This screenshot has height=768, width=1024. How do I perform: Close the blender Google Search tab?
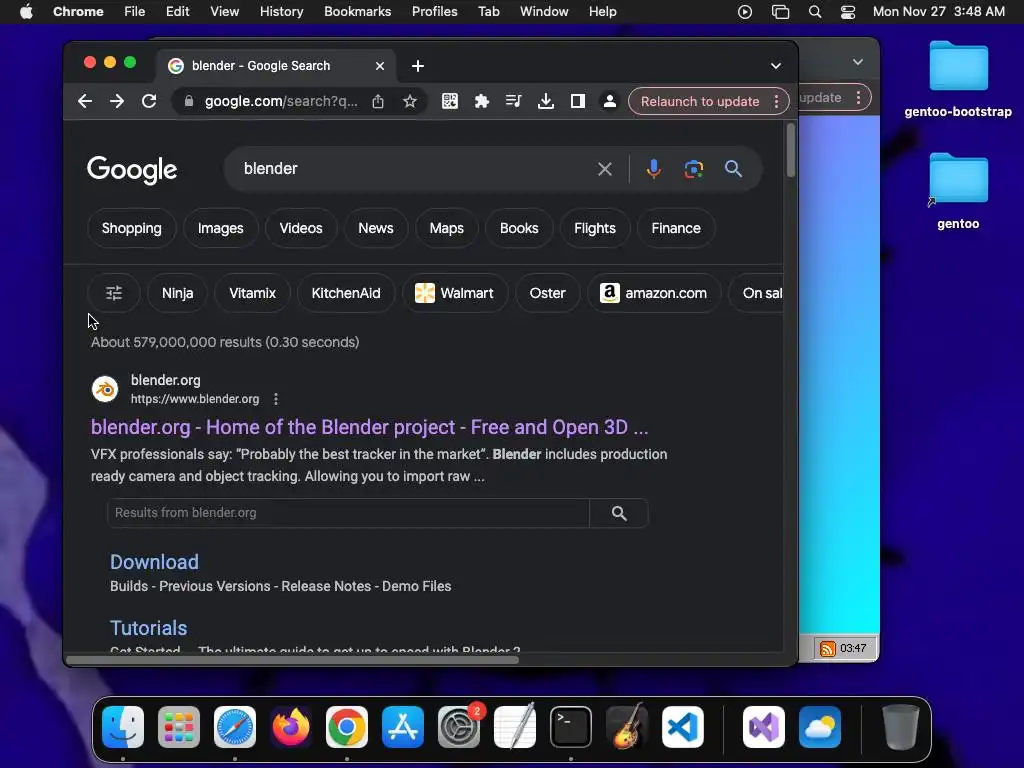380,66
